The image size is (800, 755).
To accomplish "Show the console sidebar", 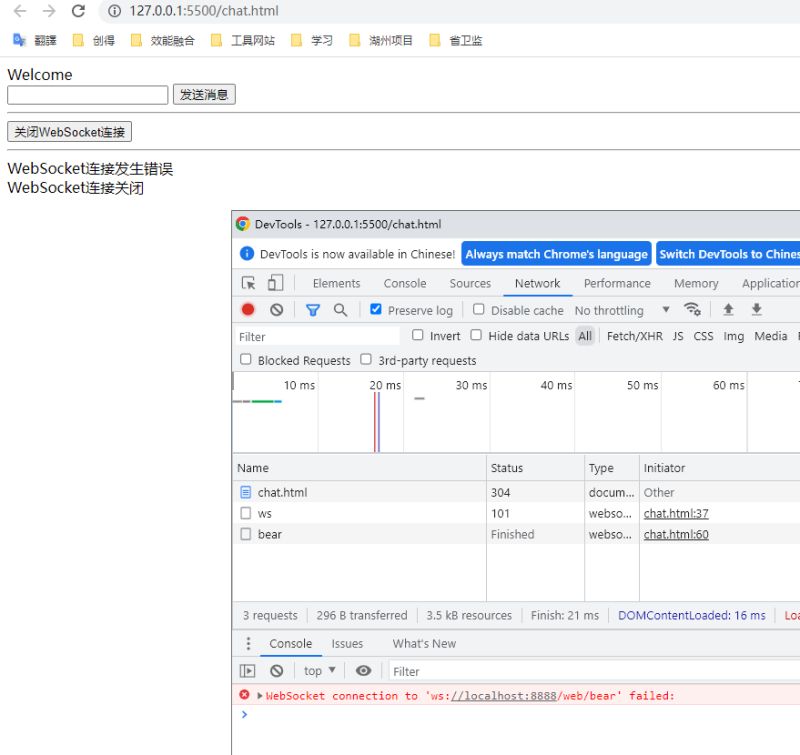I will (x=247, y=671).
